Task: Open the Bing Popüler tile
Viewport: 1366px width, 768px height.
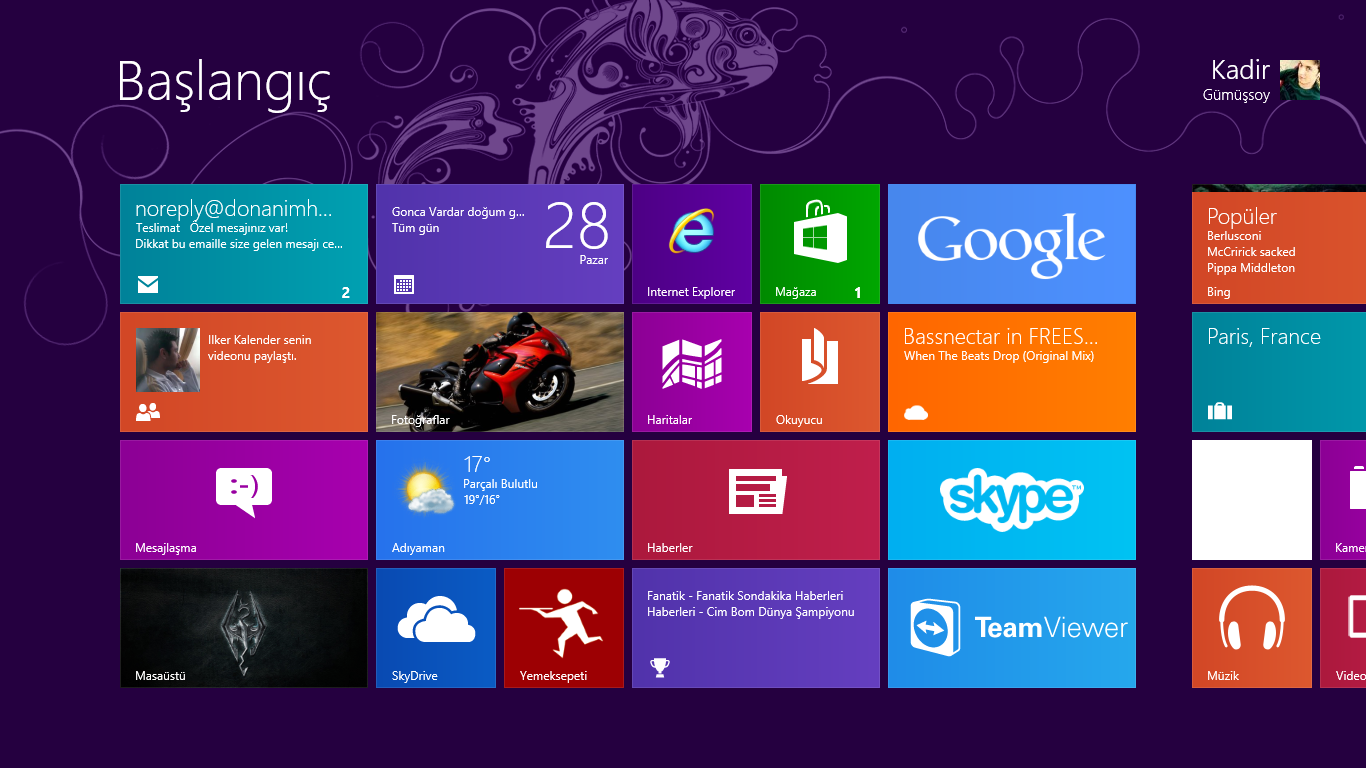Action: (1279, 244)
